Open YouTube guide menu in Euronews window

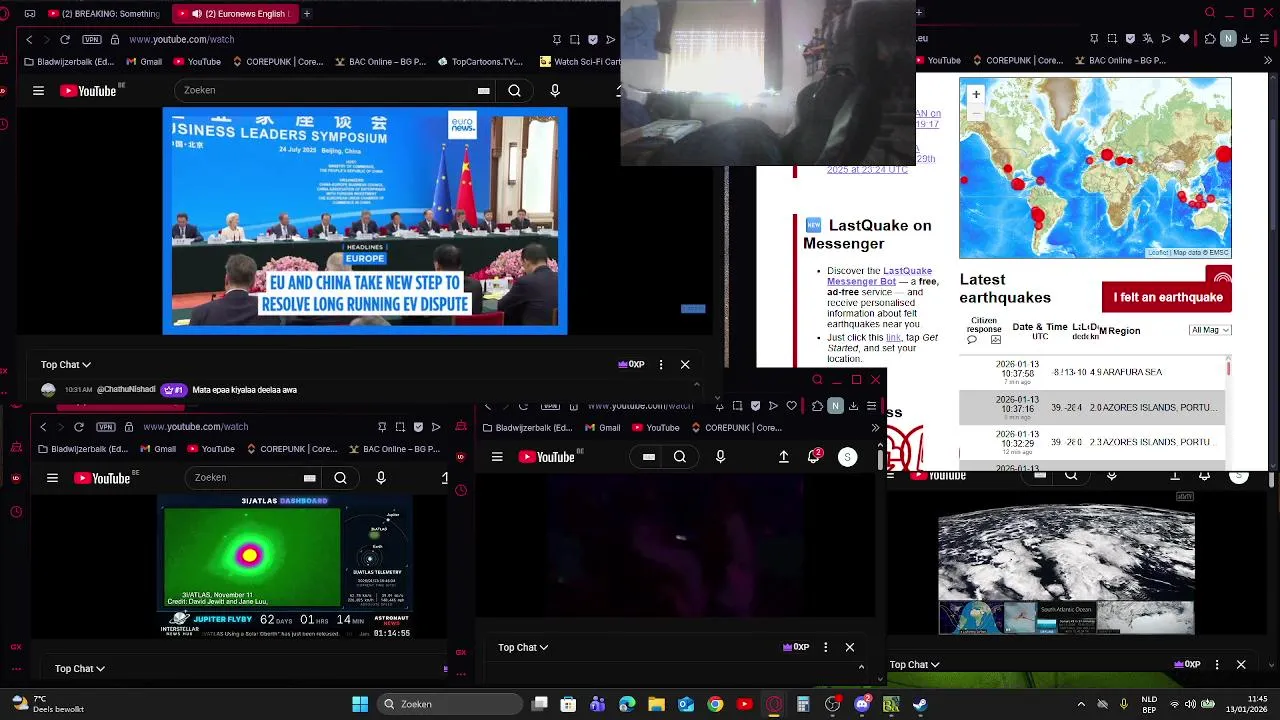click(38, 90)
